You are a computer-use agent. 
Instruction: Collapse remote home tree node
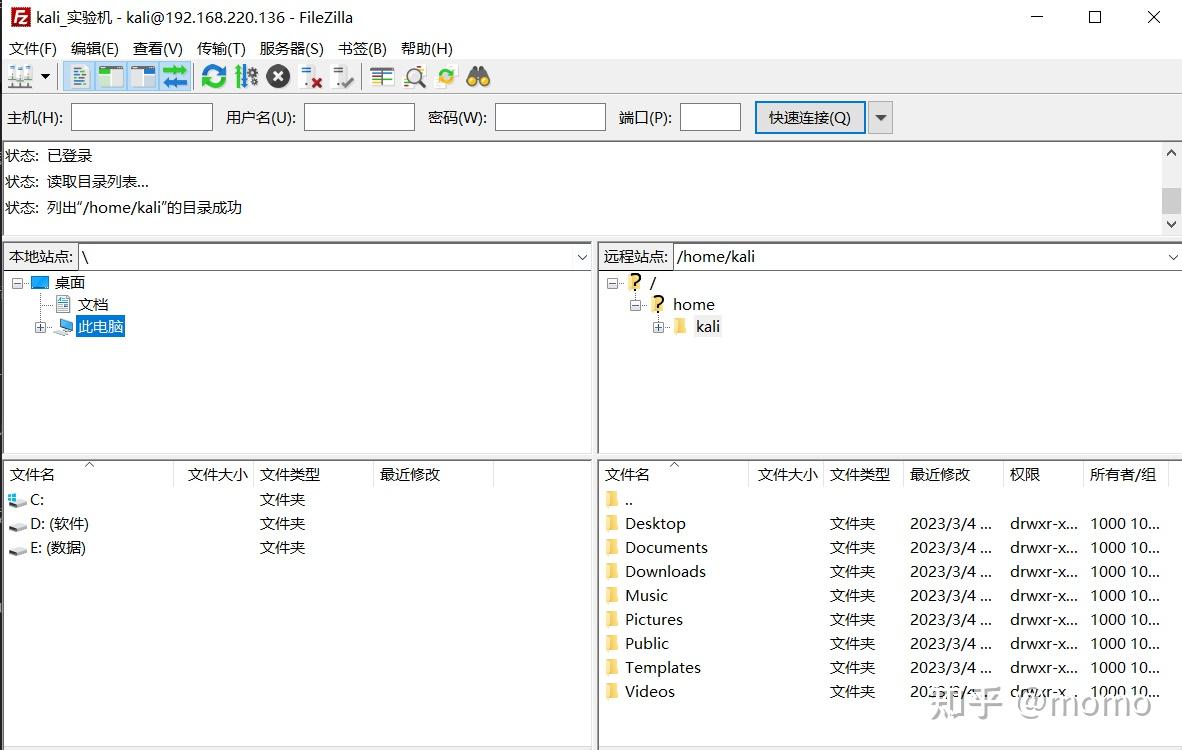(635, 305)
